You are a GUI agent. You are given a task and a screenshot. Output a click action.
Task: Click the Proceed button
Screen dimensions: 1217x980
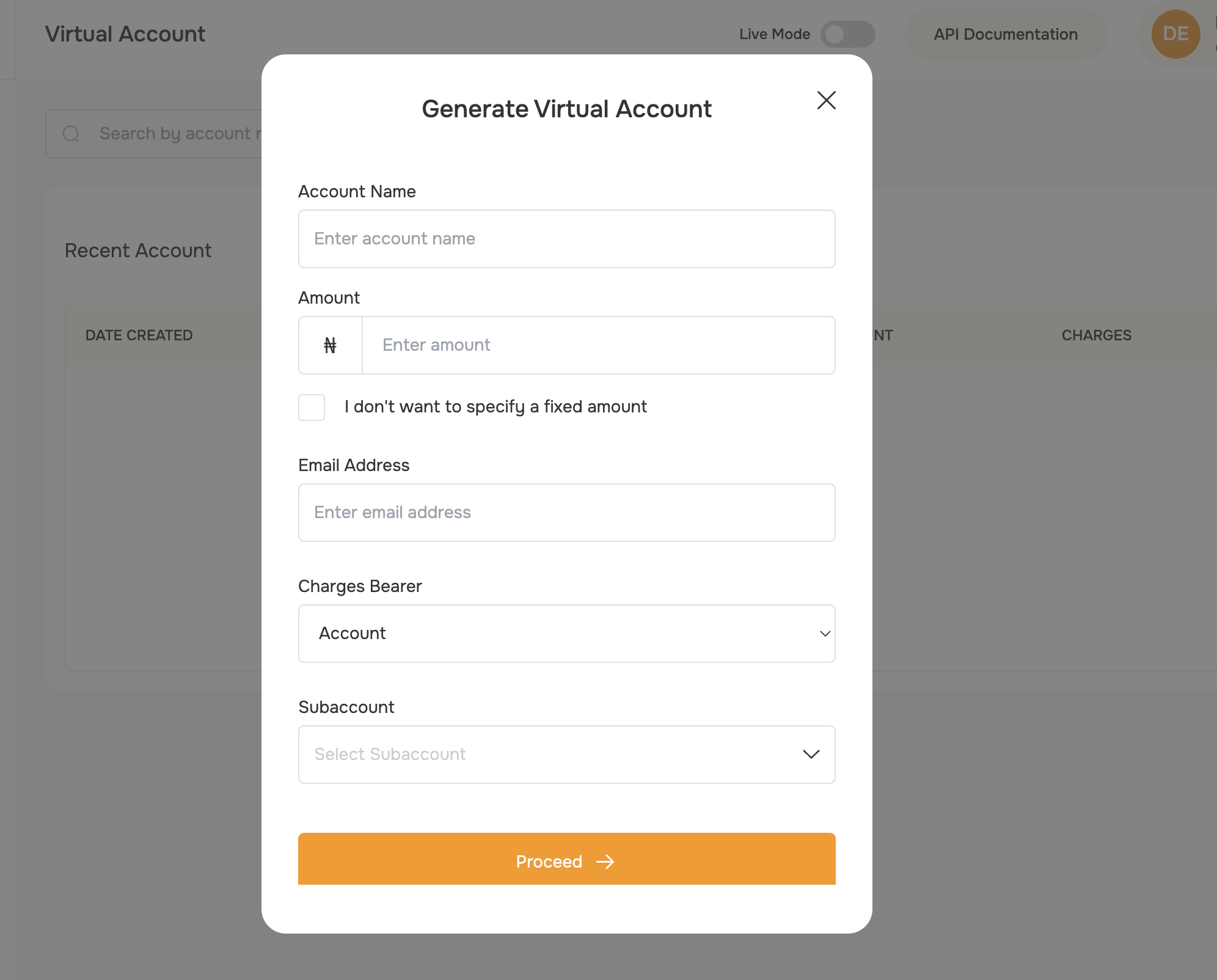[x=566, y=859]
